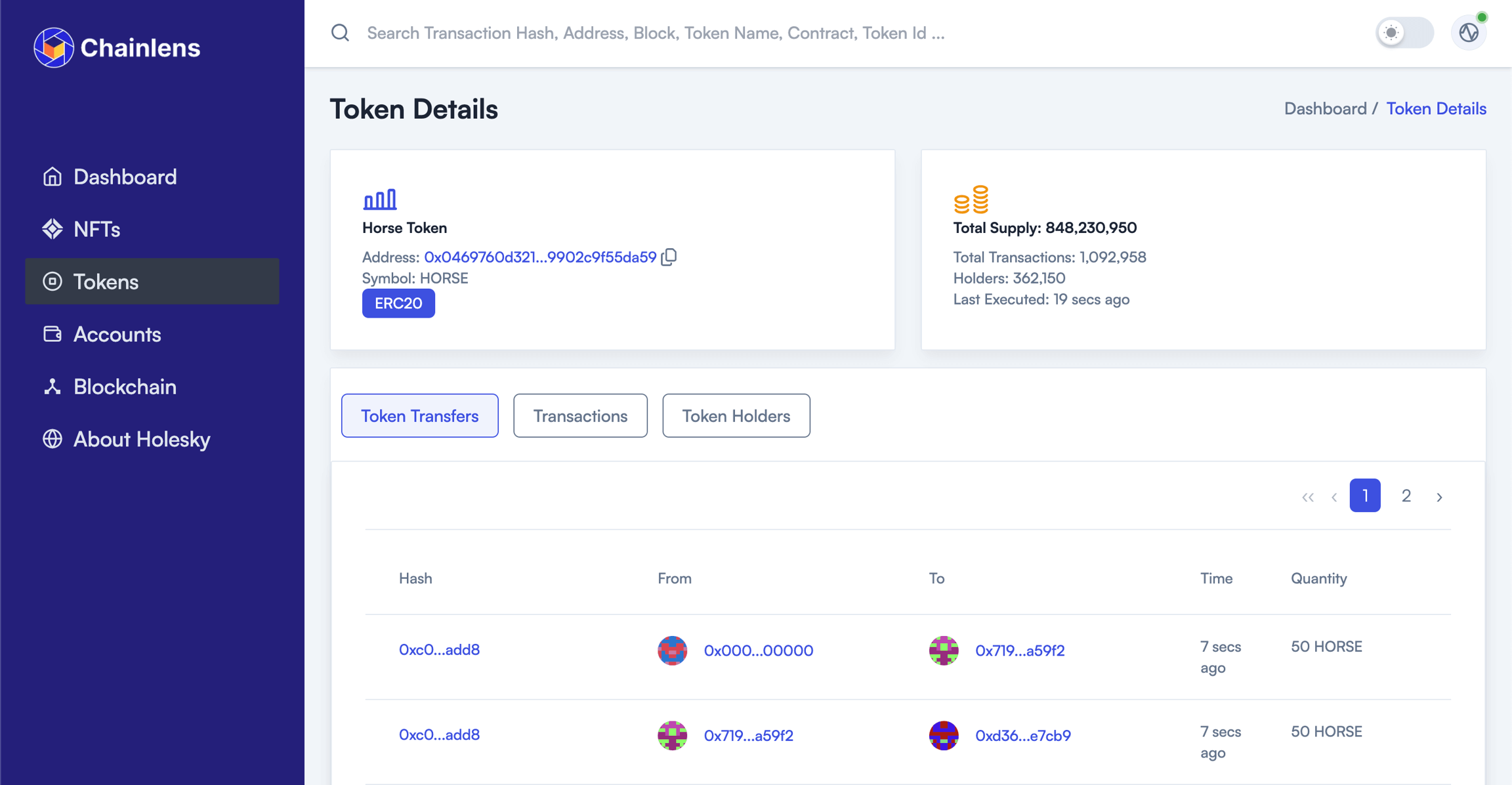This screenshot has width=1512, height=785.
Task: Click the About Holesky globe icon
Action: tap(52, 439)
